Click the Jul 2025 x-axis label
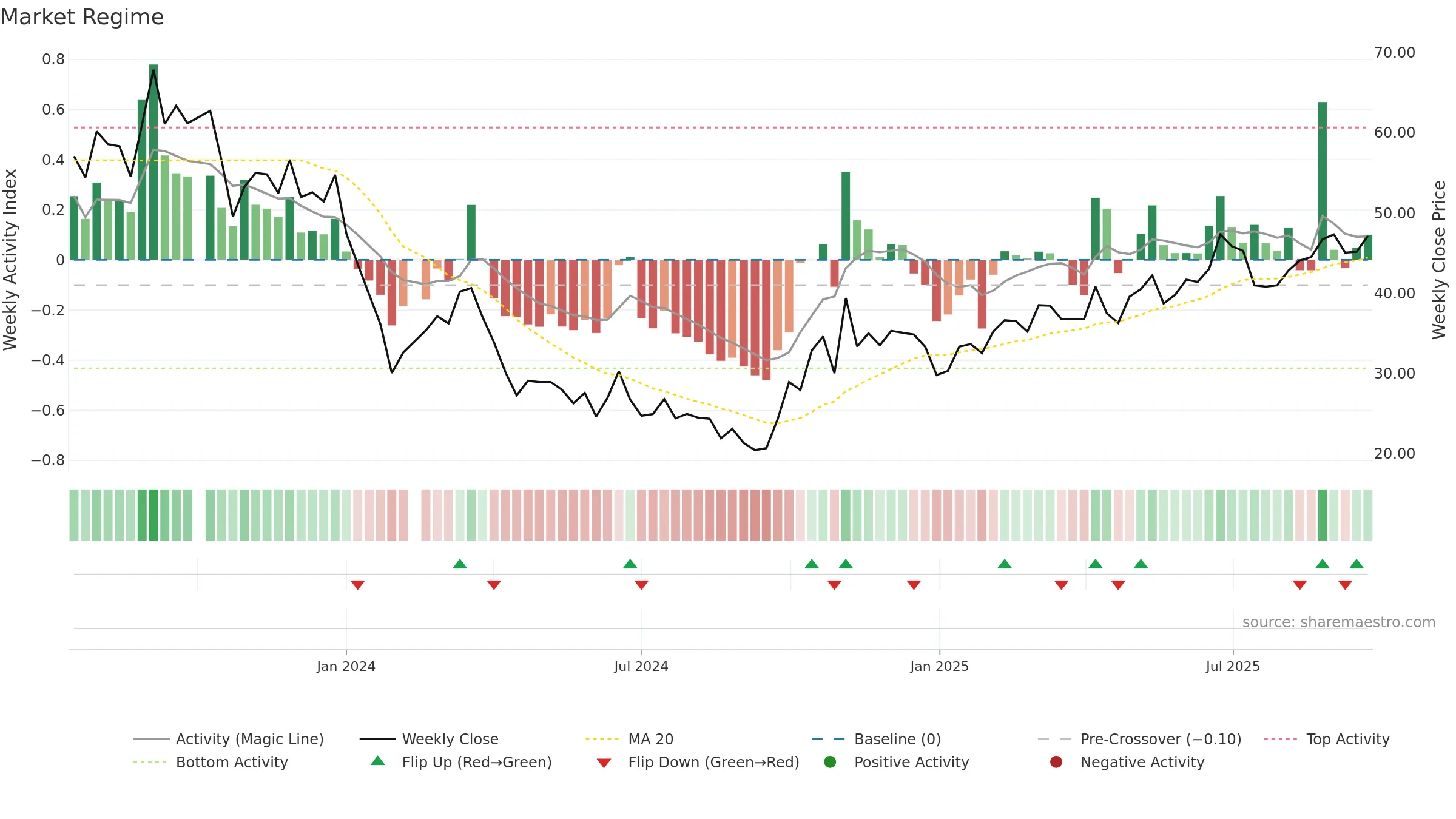 point(1233,666)
